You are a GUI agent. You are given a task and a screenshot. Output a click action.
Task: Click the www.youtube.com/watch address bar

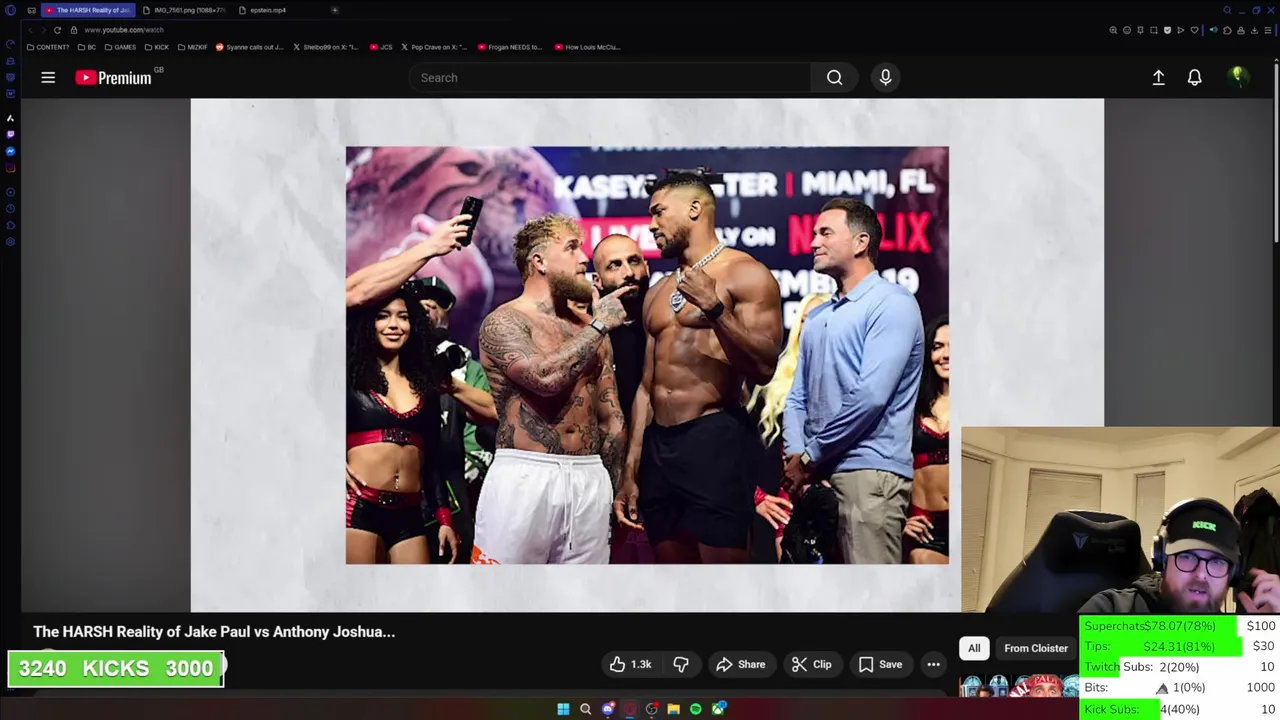(124, 30)
